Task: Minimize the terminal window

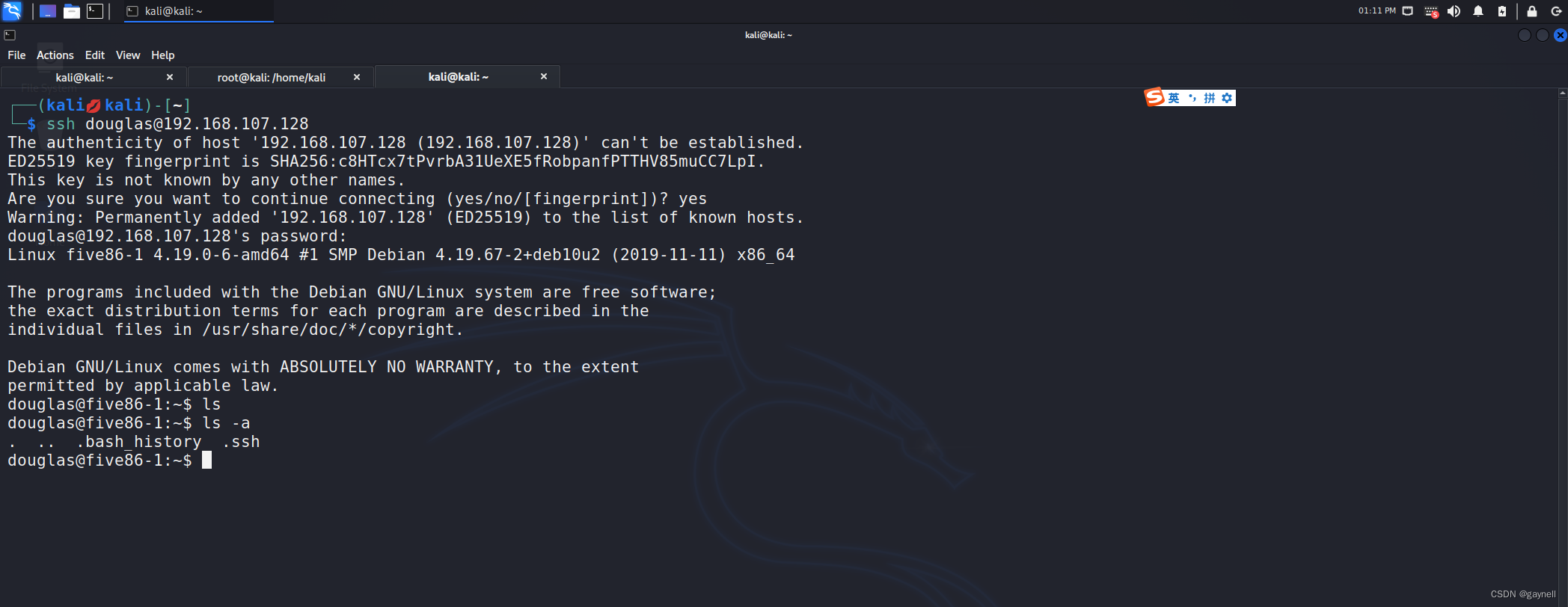Action: [1525, 35]
